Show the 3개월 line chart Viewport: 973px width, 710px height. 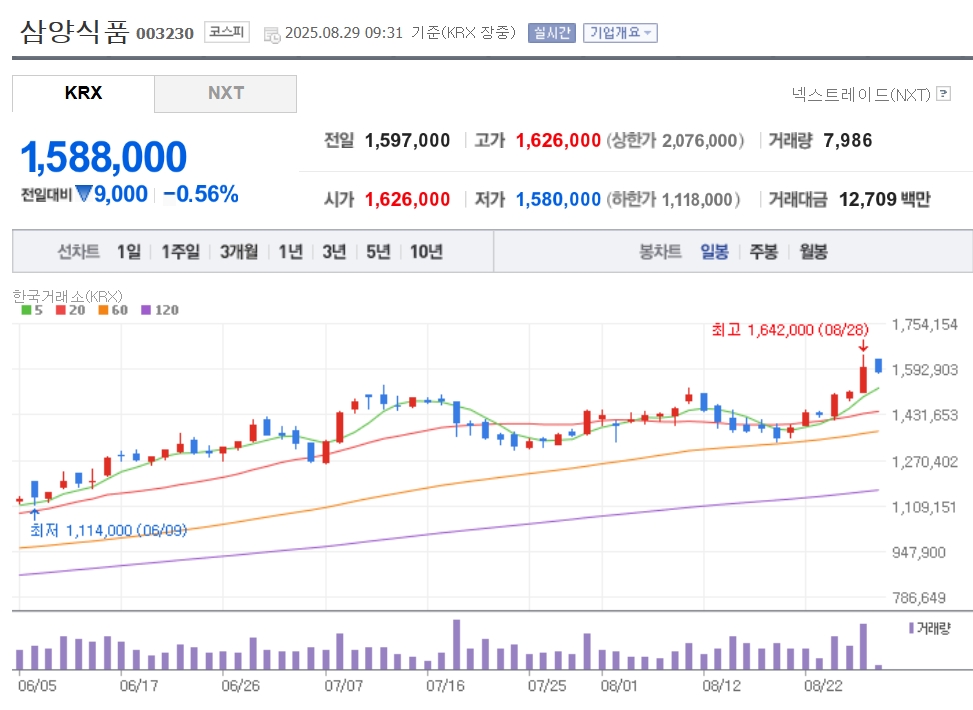(239, 251)
